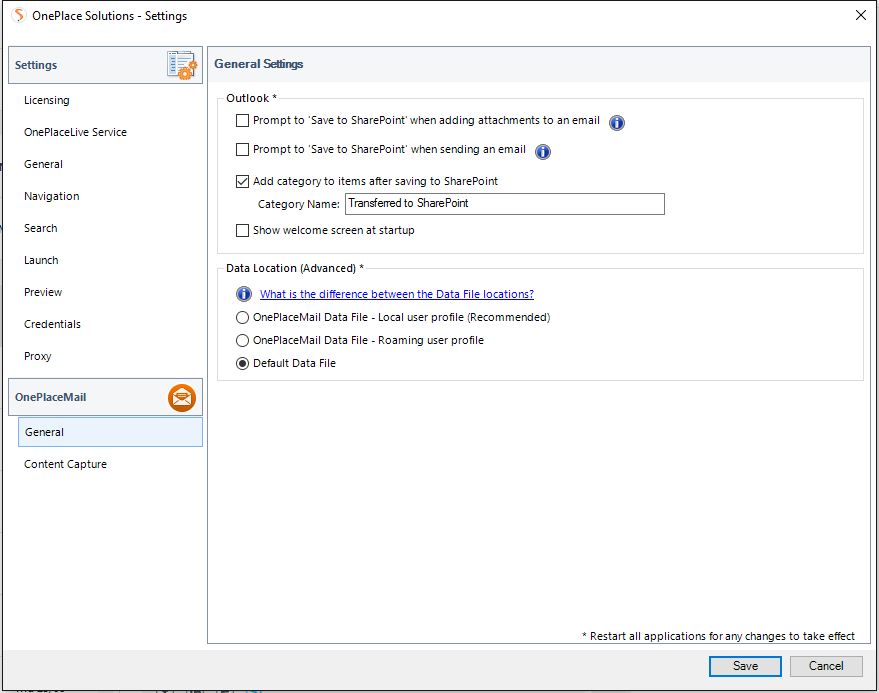
Task: Click the orange OnePlaceMail envelope icon
Action: [x=182, y=398]
